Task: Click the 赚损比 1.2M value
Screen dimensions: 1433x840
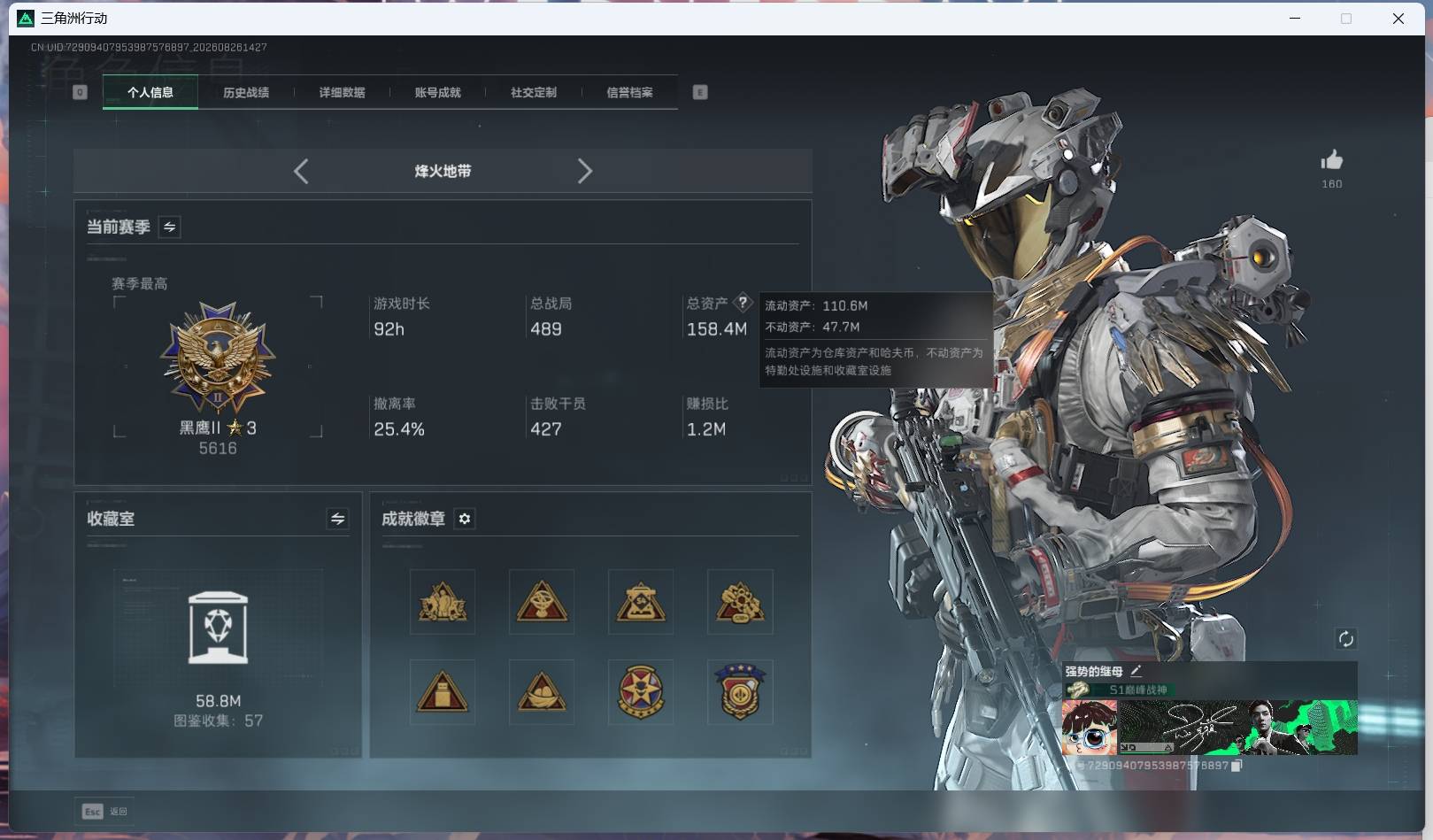Action: click(x=706, y=429)
